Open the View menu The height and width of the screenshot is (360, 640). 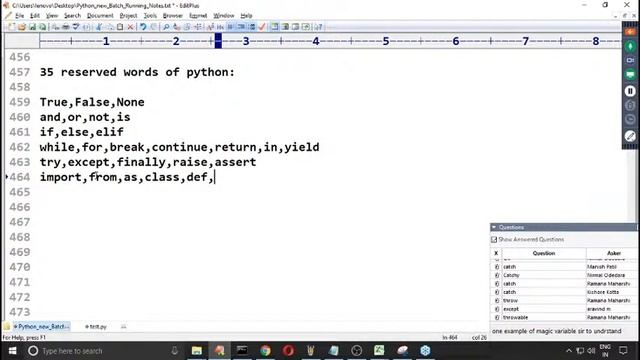[51, 16]
